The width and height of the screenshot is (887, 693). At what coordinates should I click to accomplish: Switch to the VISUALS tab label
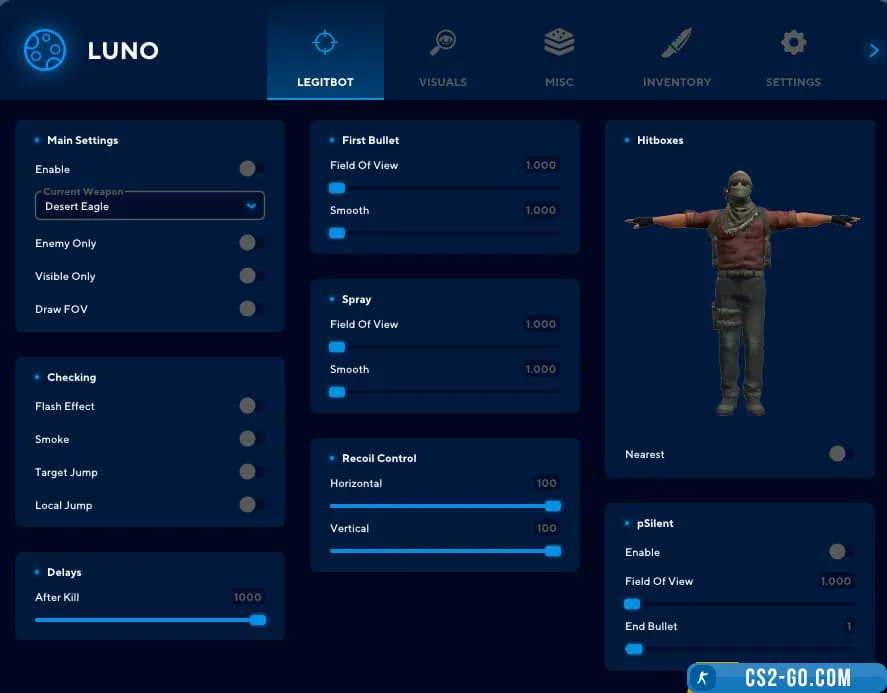pos(442,82)
